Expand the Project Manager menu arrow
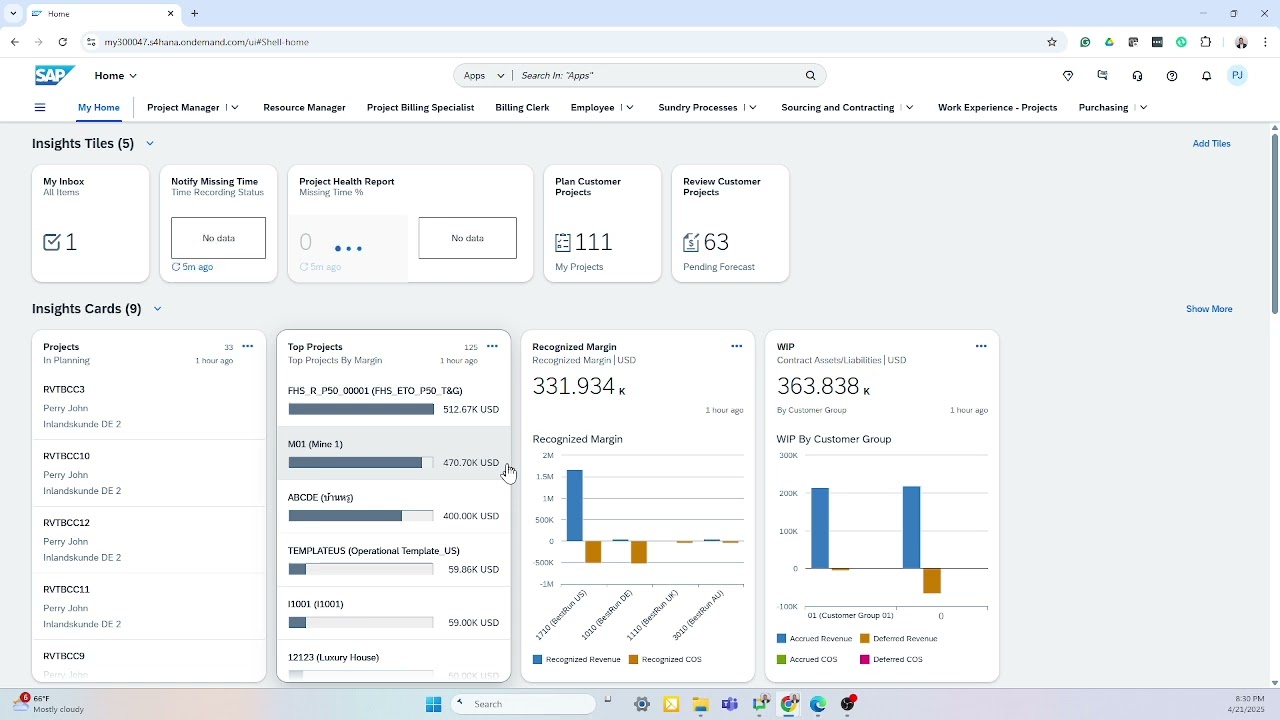 pyautogui.click(x=235, y=107)
